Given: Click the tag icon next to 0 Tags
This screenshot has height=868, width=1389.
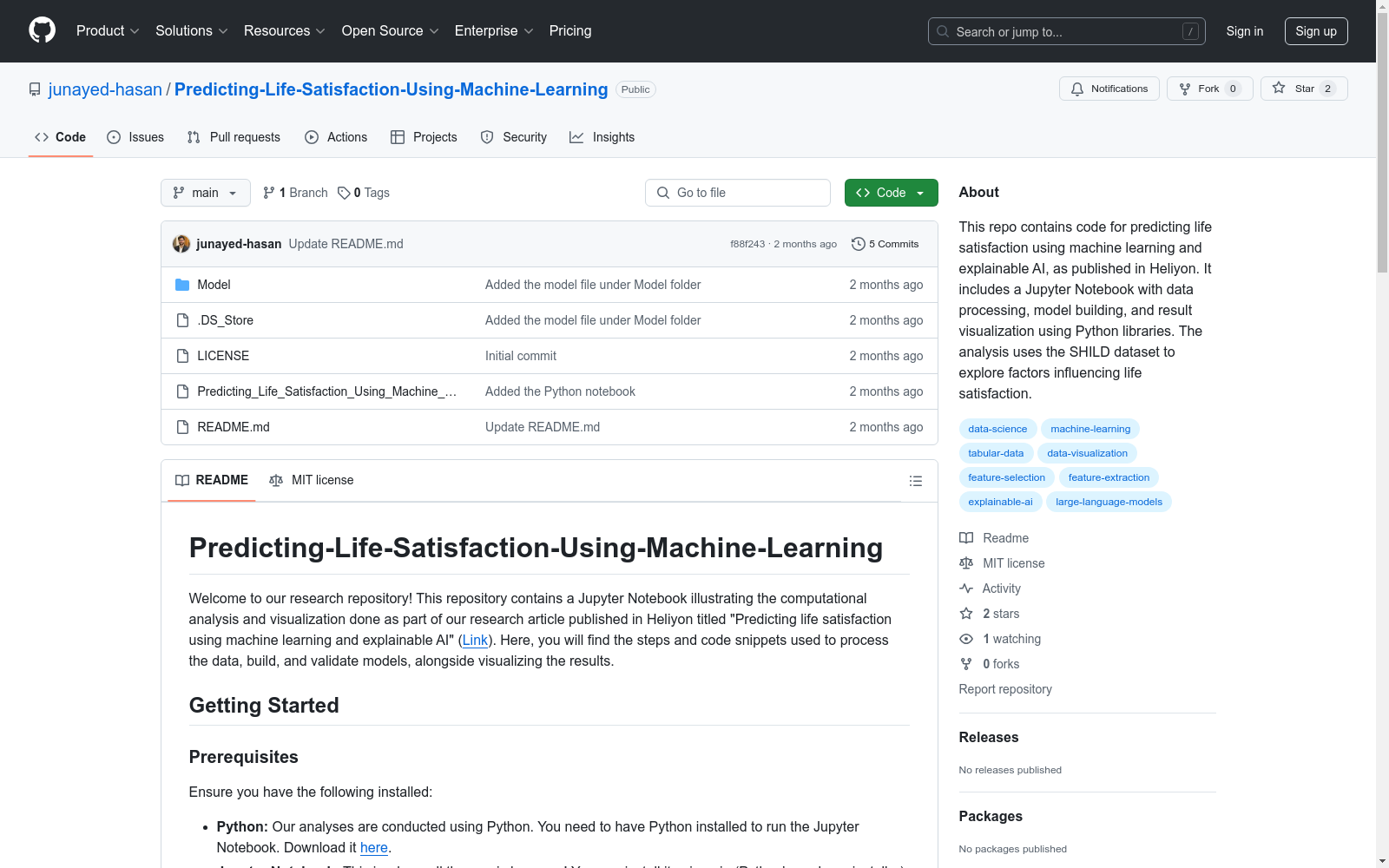Looking at the screenshot, I should pos(344,193).
